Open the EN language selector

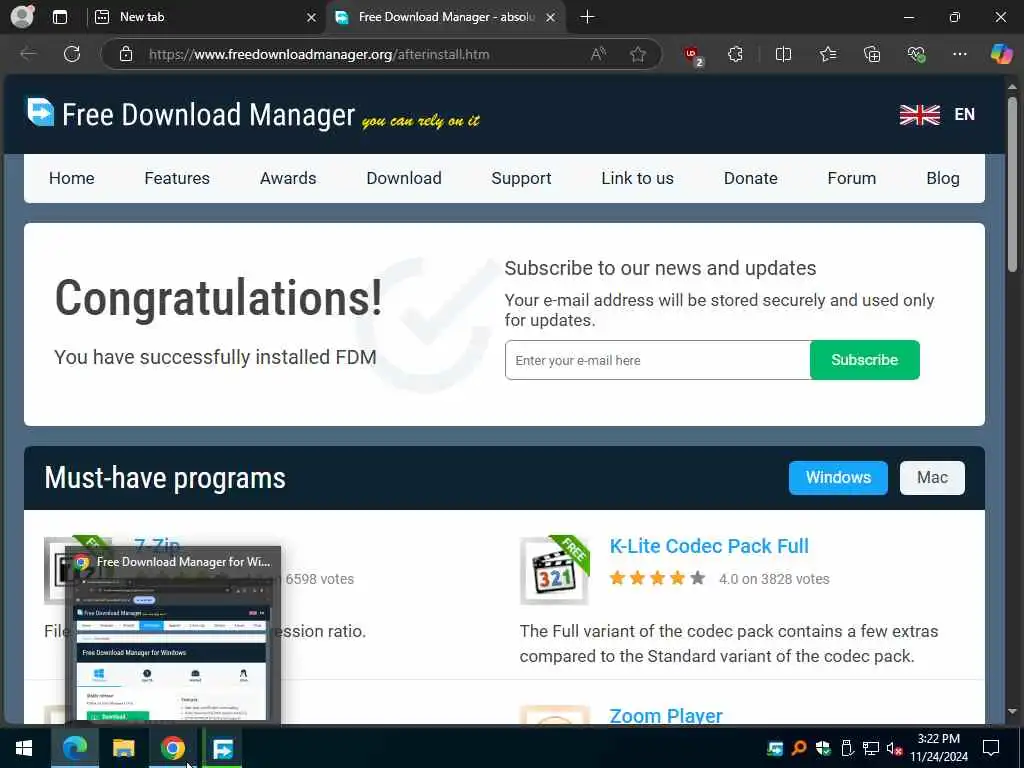point(936,114)
